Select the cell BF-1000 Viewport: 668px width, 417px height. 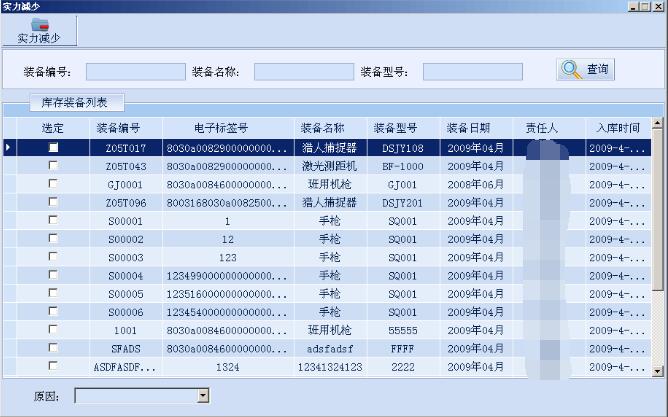[403, 167]
